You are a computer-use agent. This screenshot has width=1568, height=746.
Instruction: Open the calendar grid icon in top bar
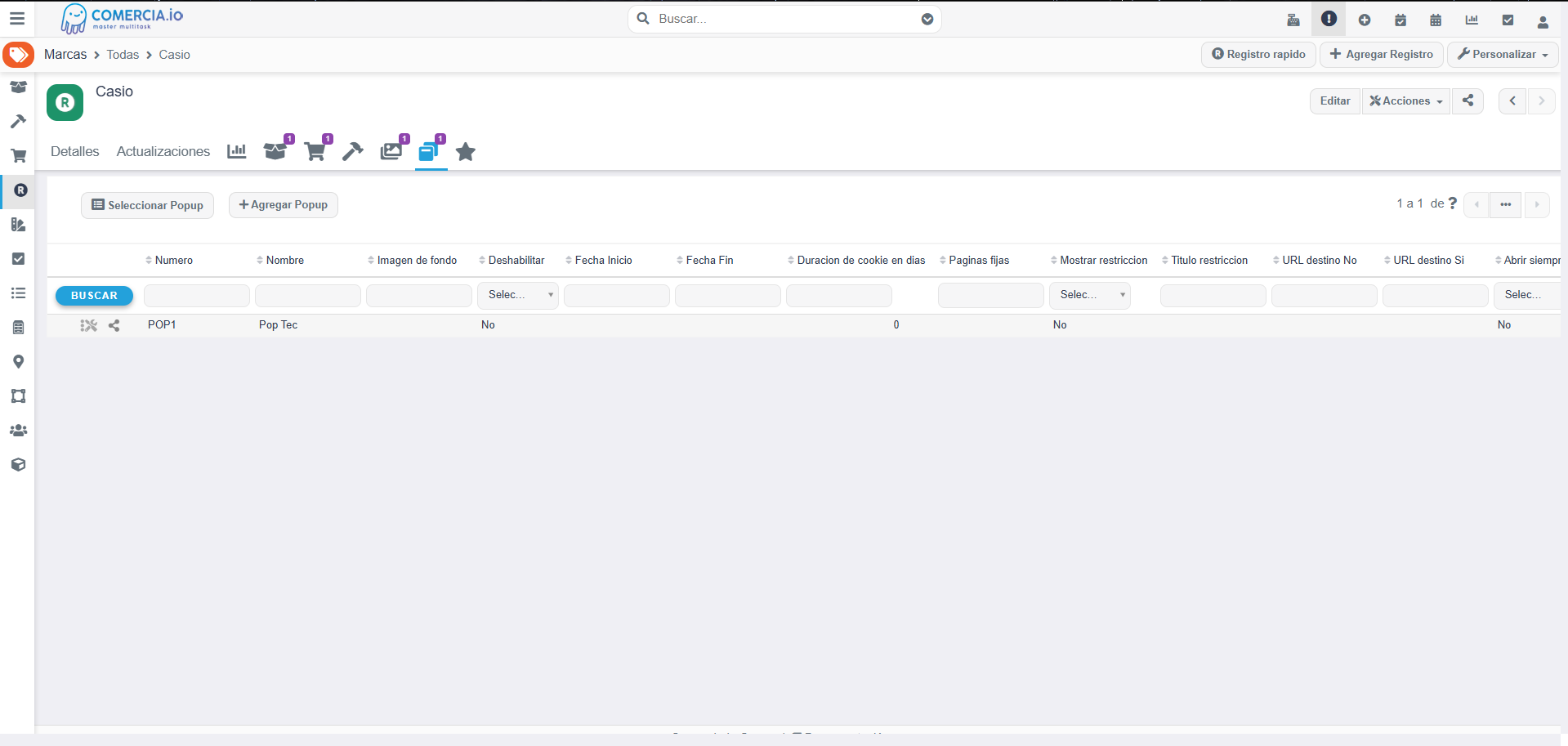coord(1436,20)
